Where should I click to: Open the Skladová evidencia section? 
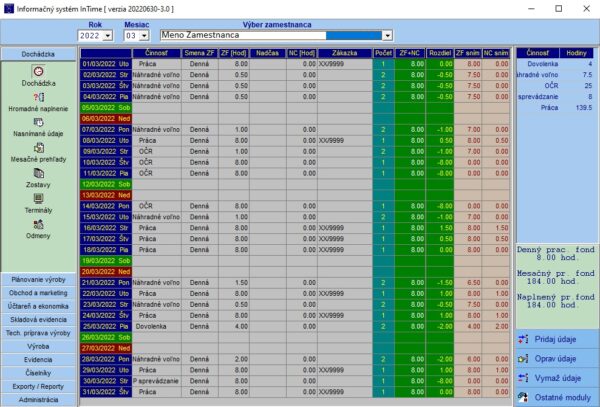click(39, 317)
